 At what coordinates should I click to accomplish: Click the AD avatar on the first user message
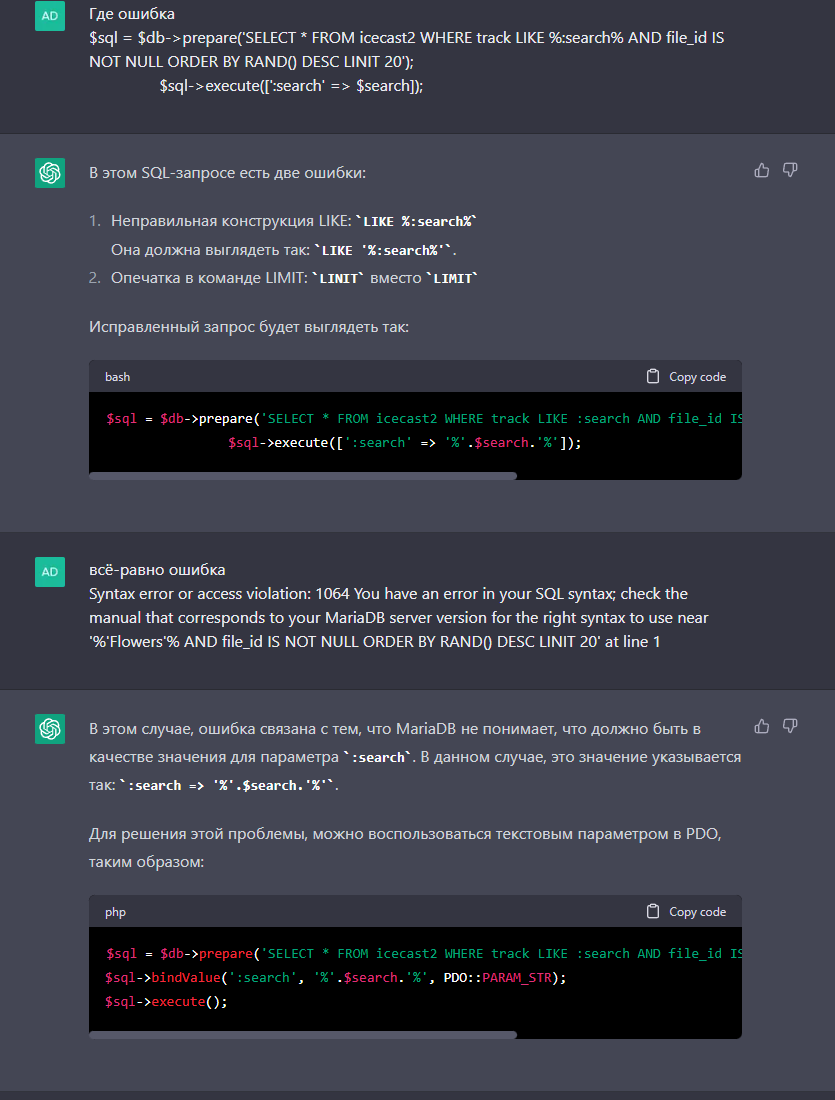(50, 16)
